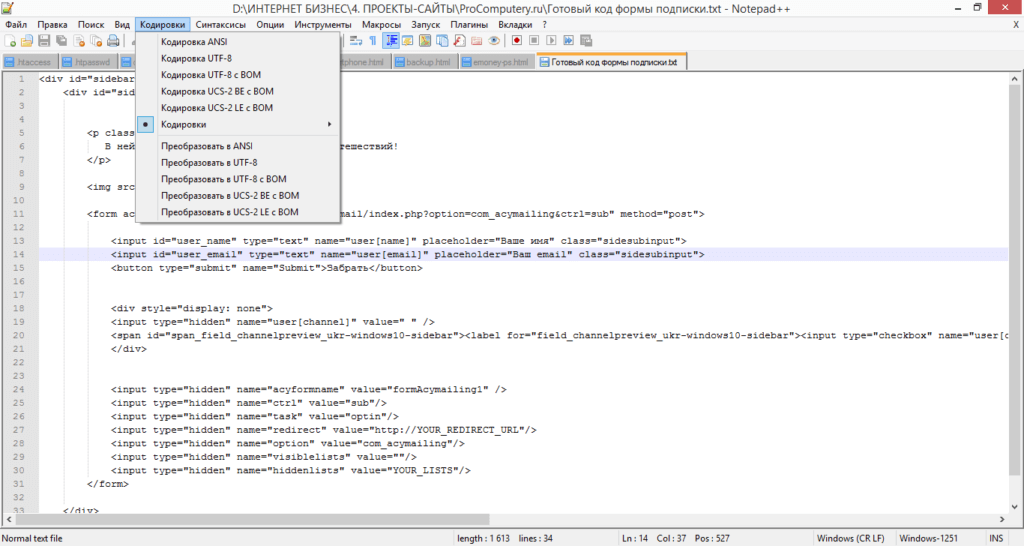This screenshot has height=546, width=1024.
Task: Click the Play recorded macro icon
Action: (x=551, y=41)
